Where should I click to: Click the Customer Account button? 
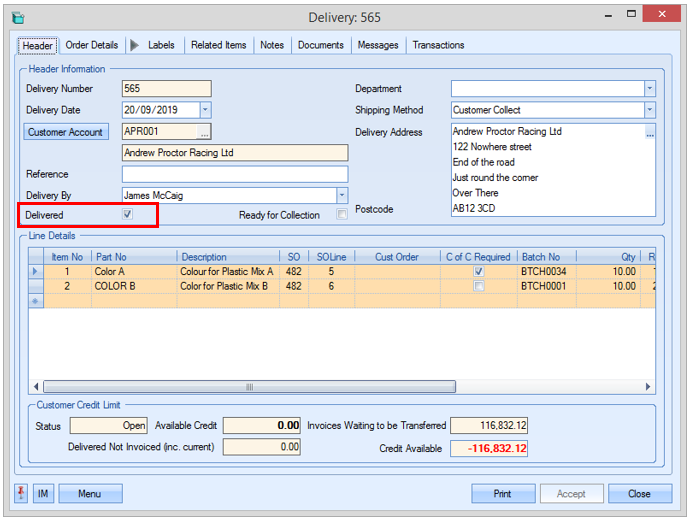tap(65, 132)
